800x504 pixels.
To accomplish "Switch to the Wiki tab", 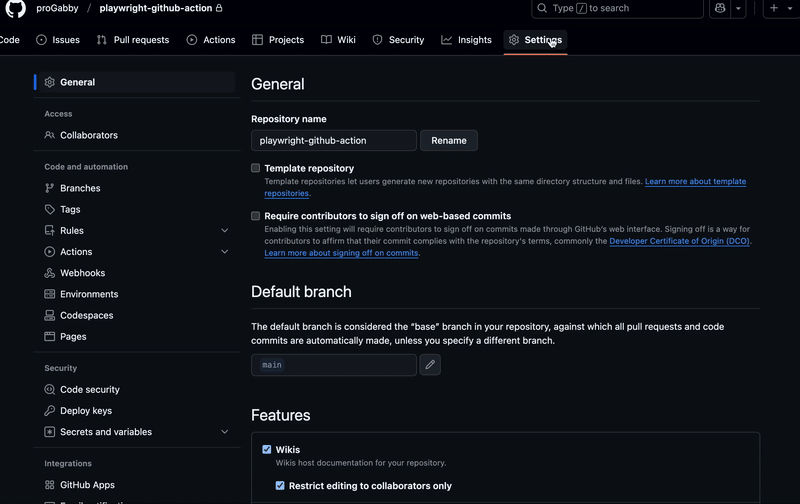I will click(338, 40).
